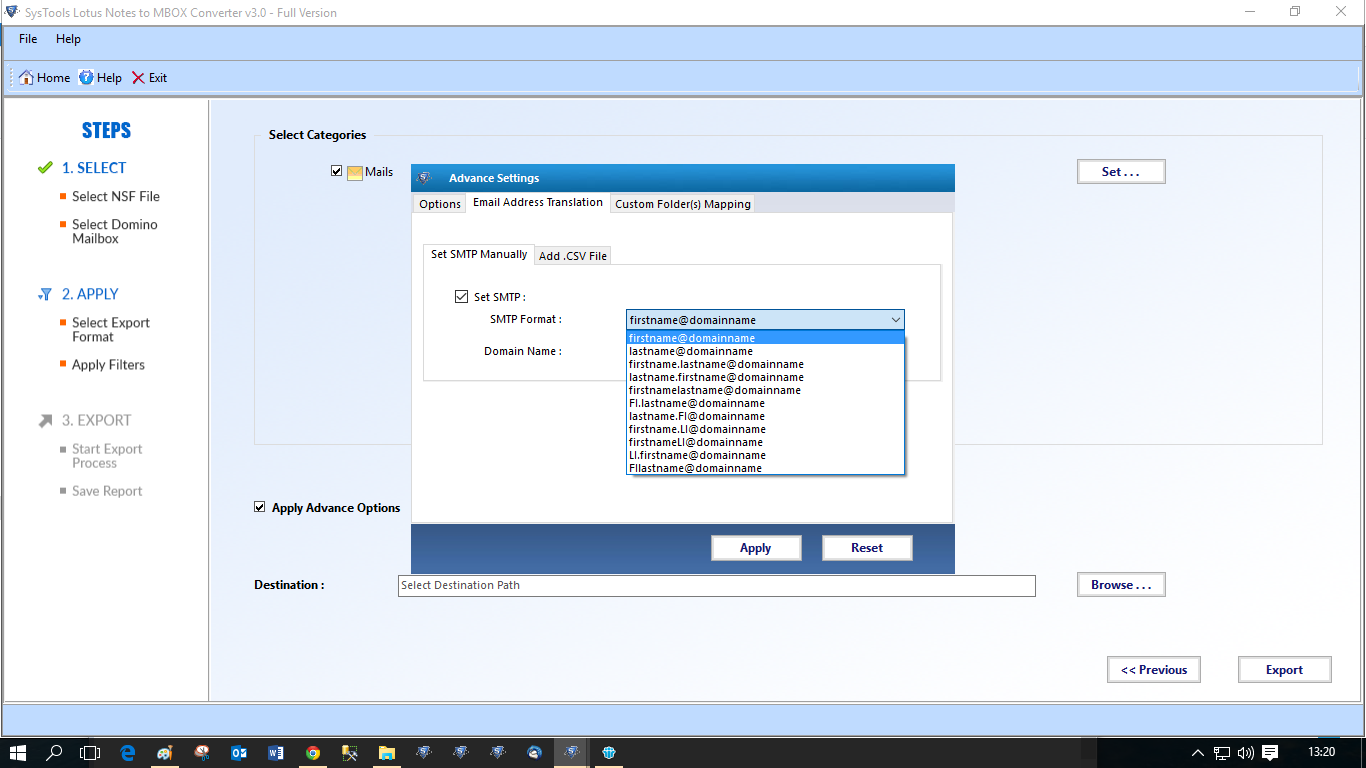This screenshot has width=1366, height=768.
Task: Select Email Address Translation tab
Action: [538, 202]
